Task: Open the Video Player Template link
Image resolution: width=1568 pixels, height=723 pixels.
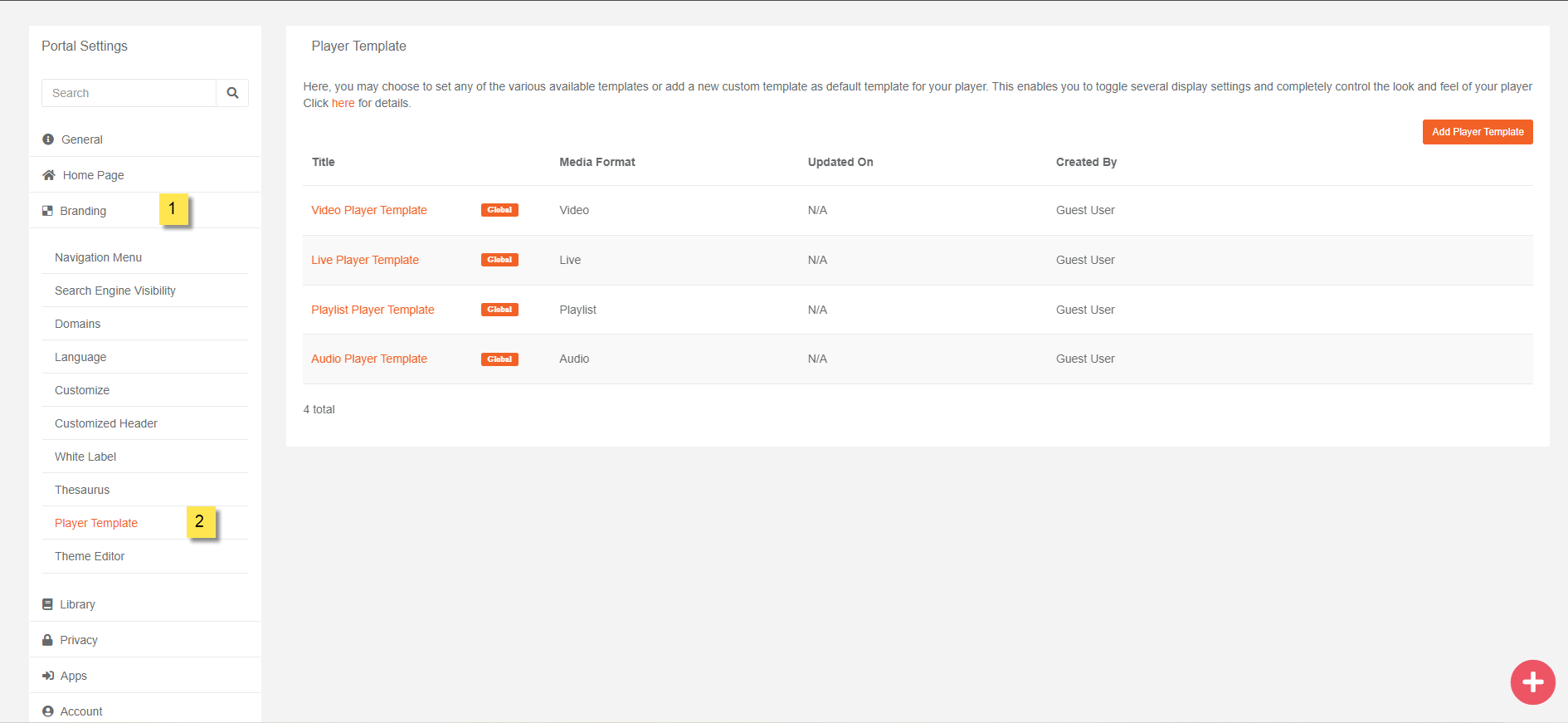Action: pyautogui.click(x=369, y=210)
